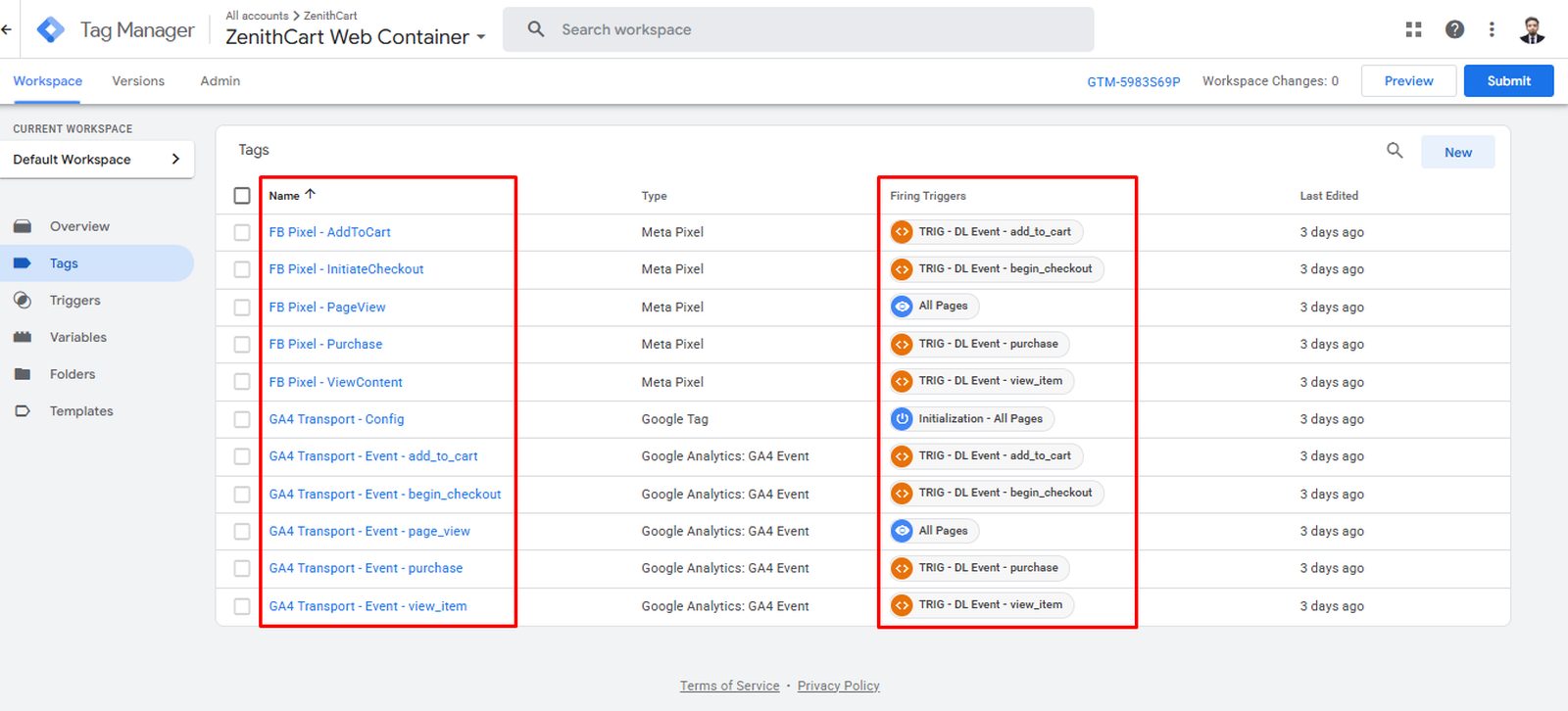Switch to the Versions tab
This screenshot has height=711, width=1568.
pos(138,81)
